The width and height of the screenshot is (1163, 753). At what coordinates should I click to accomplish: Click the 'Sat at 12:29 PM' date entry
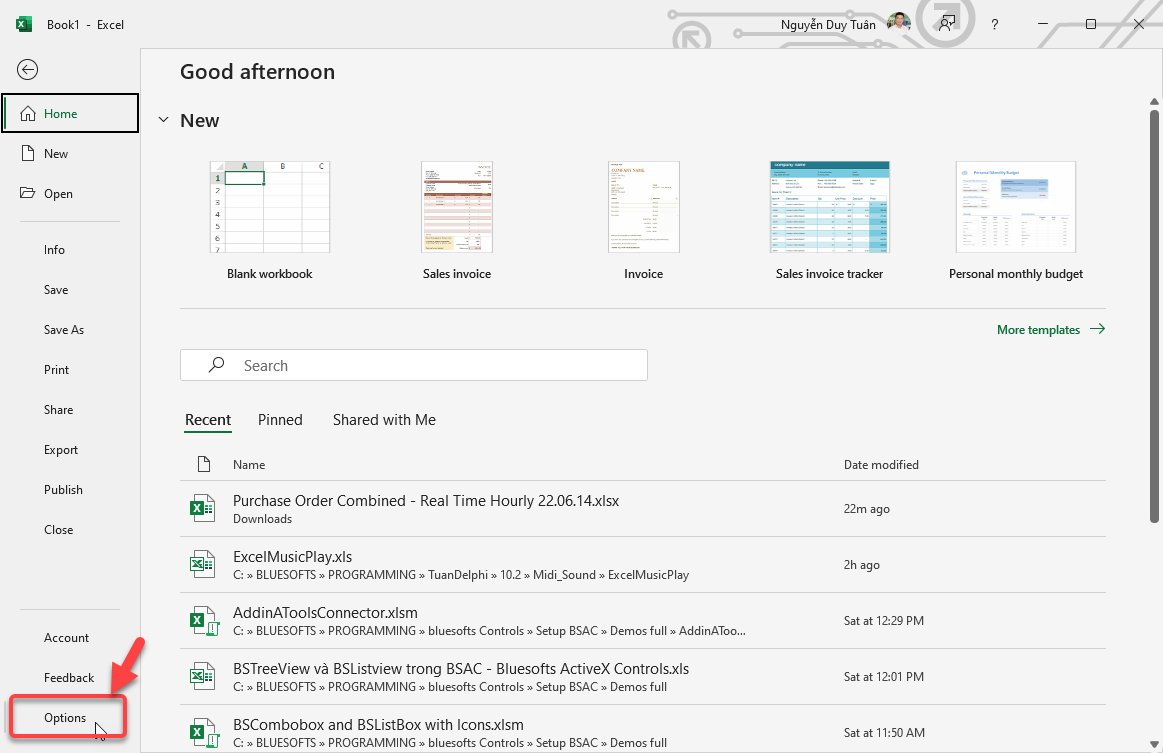point(883,621)
